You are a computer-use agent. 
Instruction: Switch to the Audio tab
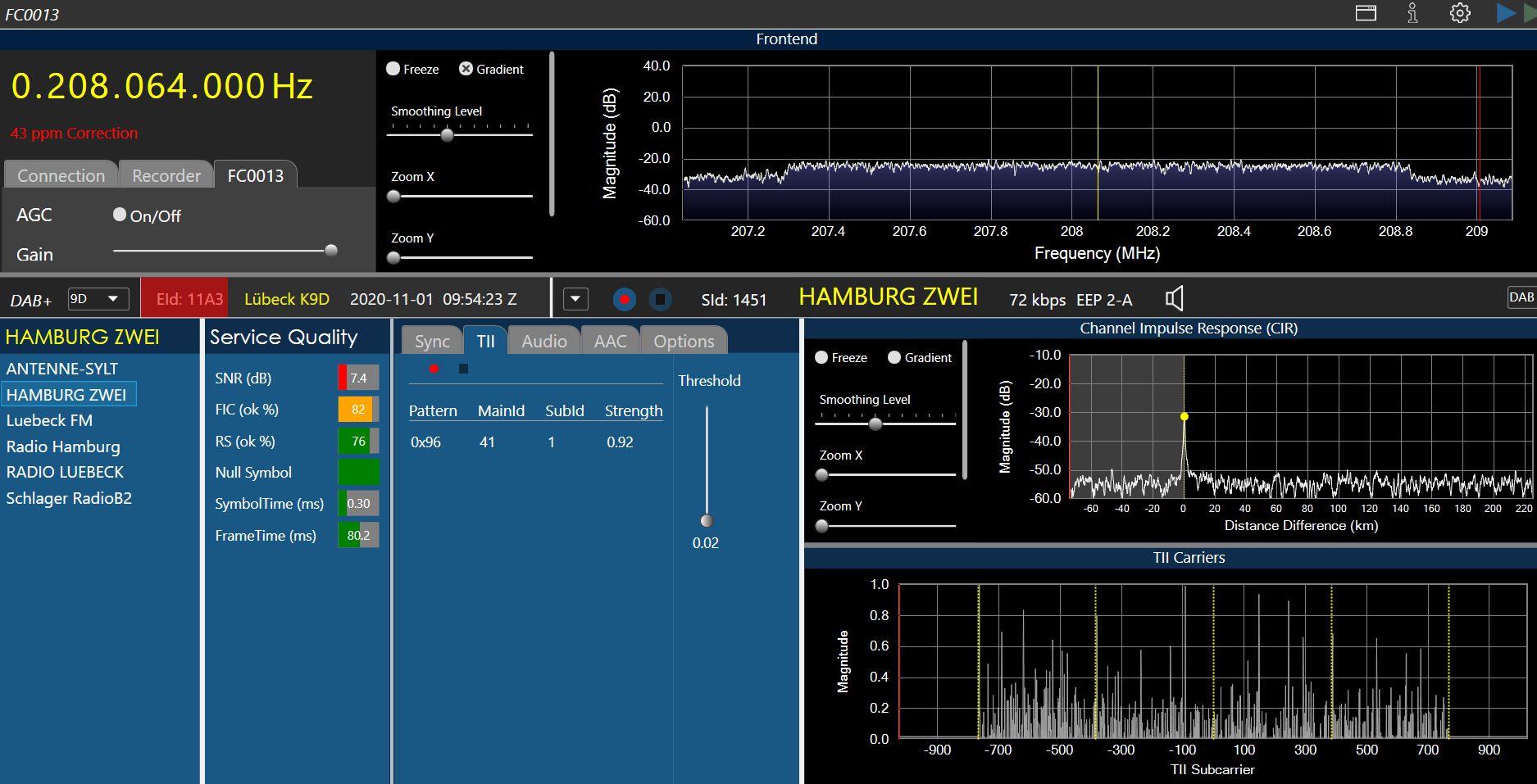click(x=543, y=341)
